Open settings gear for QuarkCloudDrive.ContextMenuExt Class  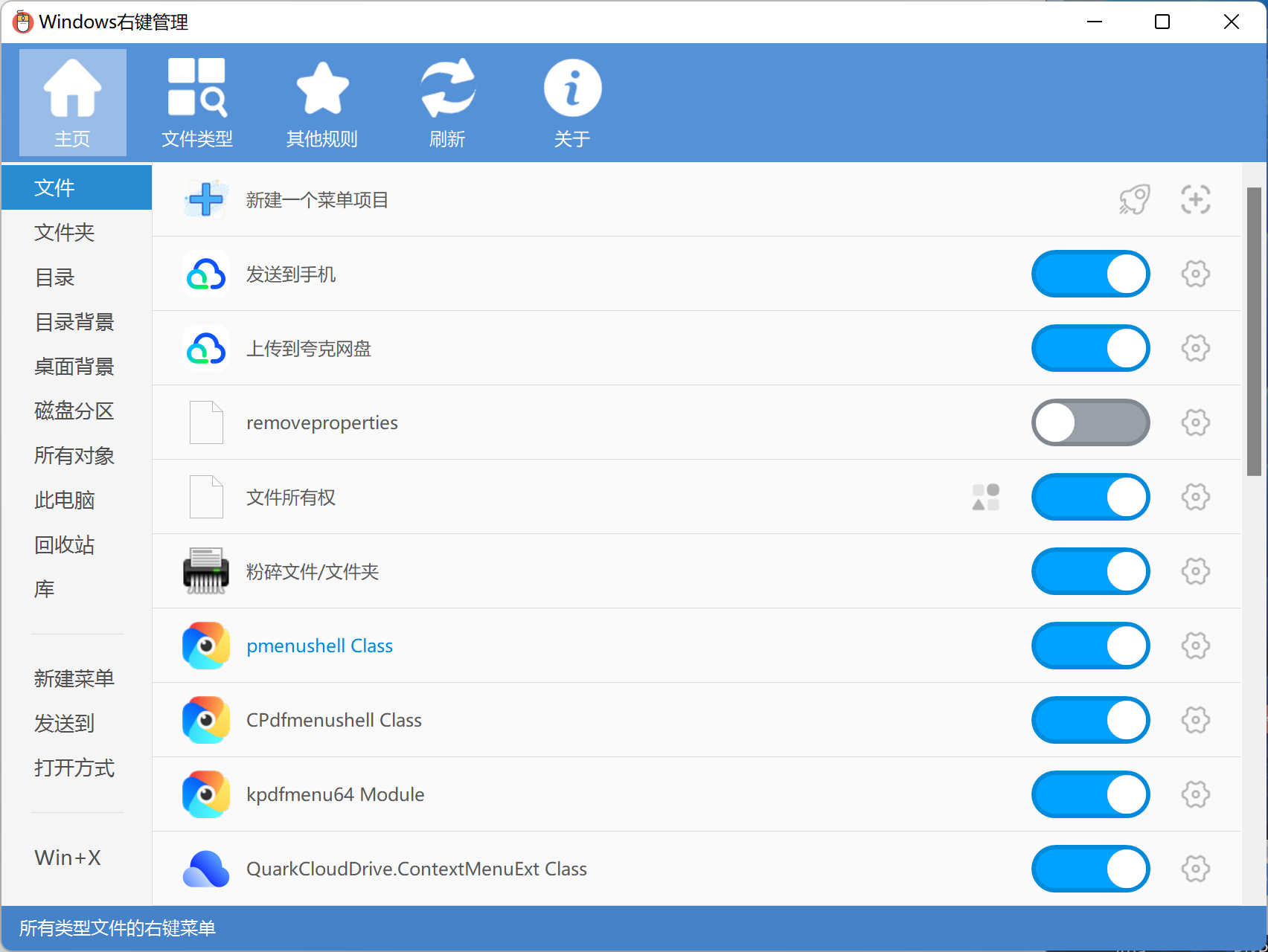pyautogui.click(x=1196, y=869)
